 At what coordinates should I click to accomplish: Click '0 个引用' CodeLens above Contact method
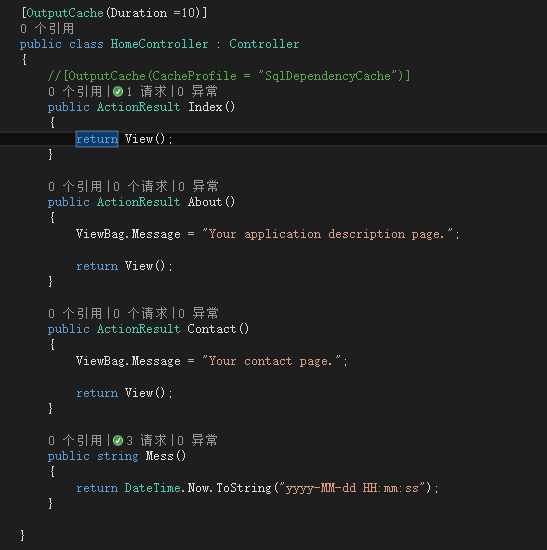(x=75, y=314)
